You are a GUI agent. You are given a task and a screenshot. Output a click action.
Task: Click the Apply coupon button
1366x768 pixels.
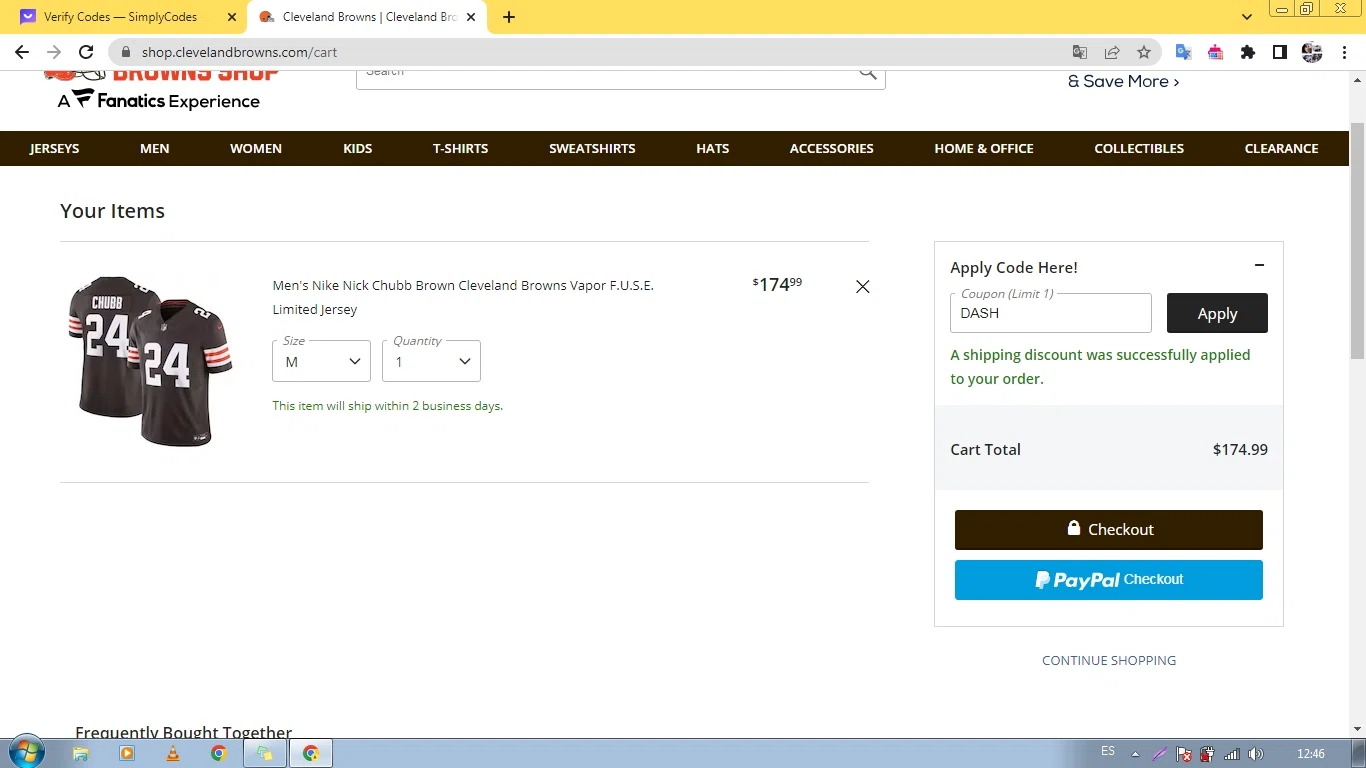[x=1217, y=313]
